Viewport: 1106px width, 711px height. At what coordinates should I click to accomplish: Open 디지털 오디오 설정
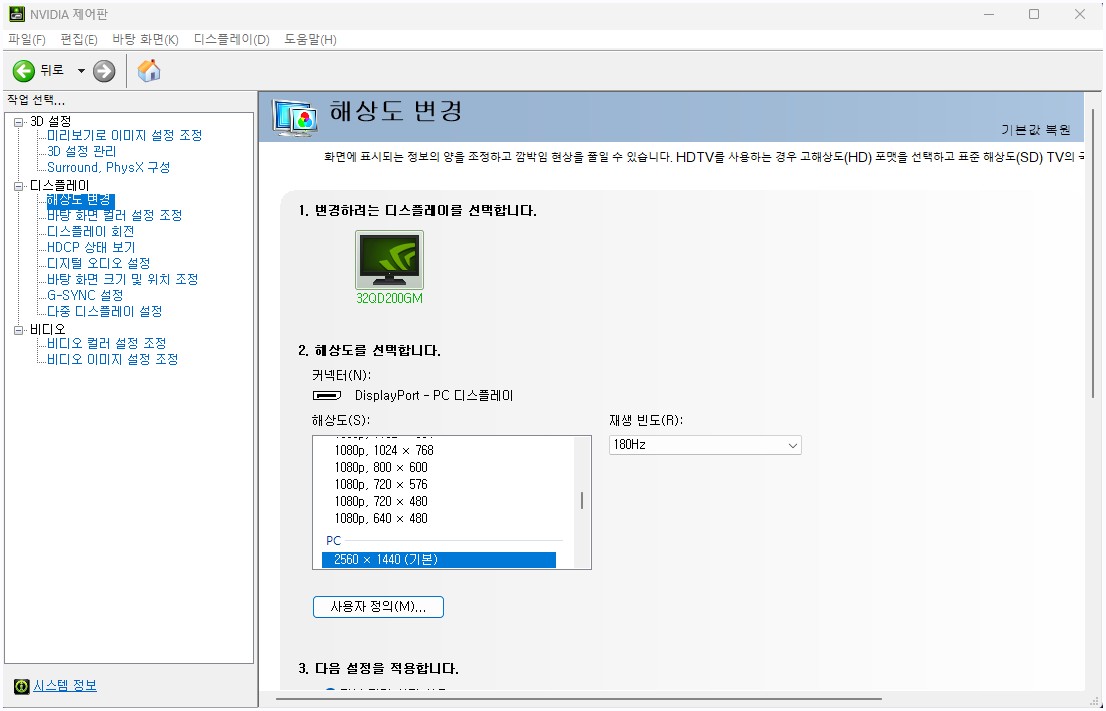[99, 263]
